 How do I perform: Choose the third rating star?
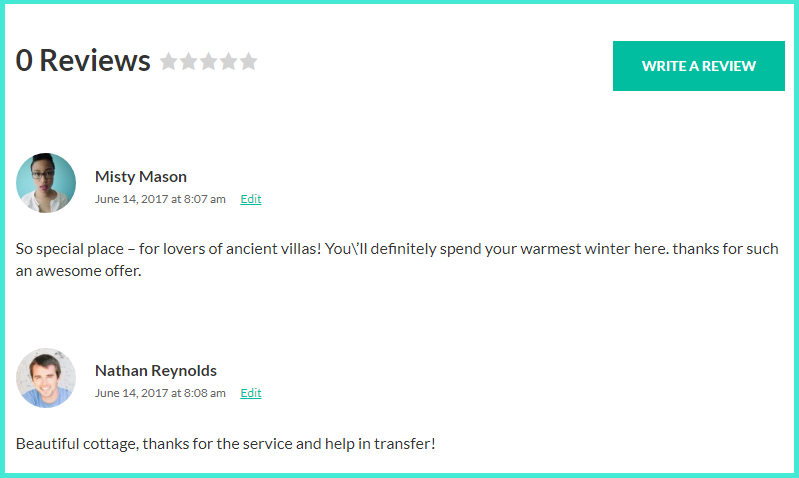click(x=208, y=61)
